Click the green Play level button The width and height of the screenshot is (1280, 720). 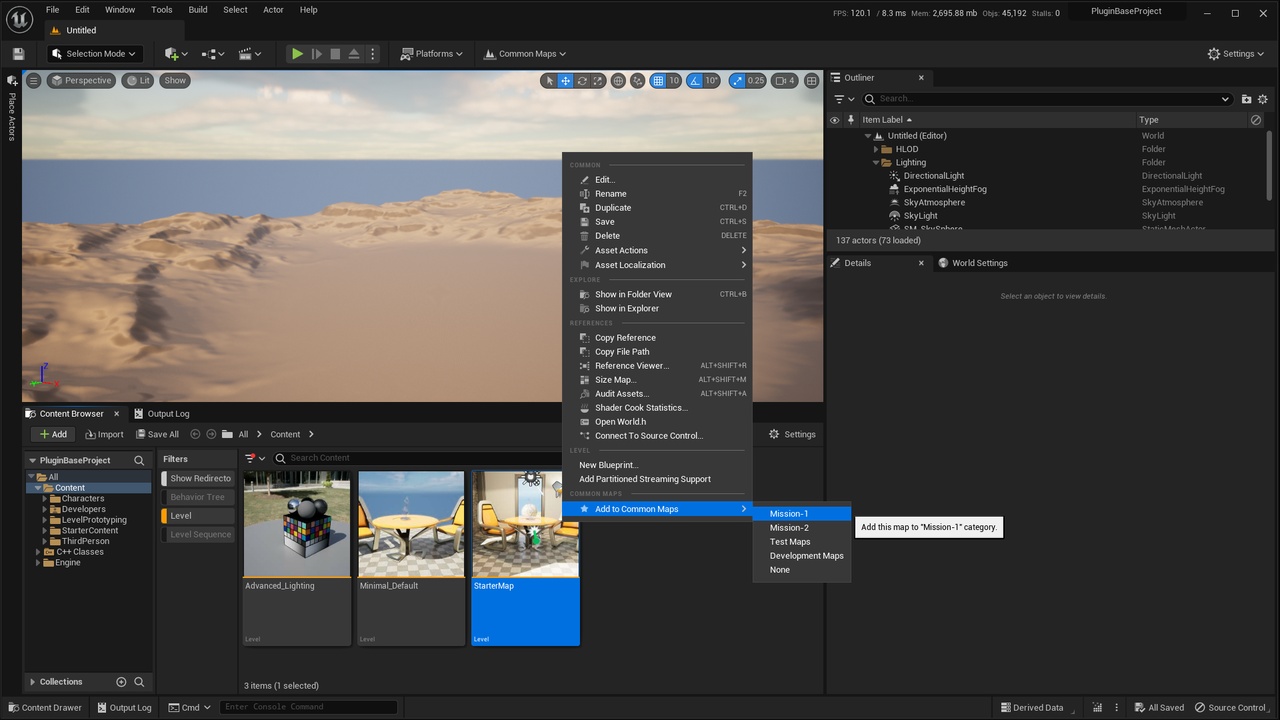[x=297, y=54]
